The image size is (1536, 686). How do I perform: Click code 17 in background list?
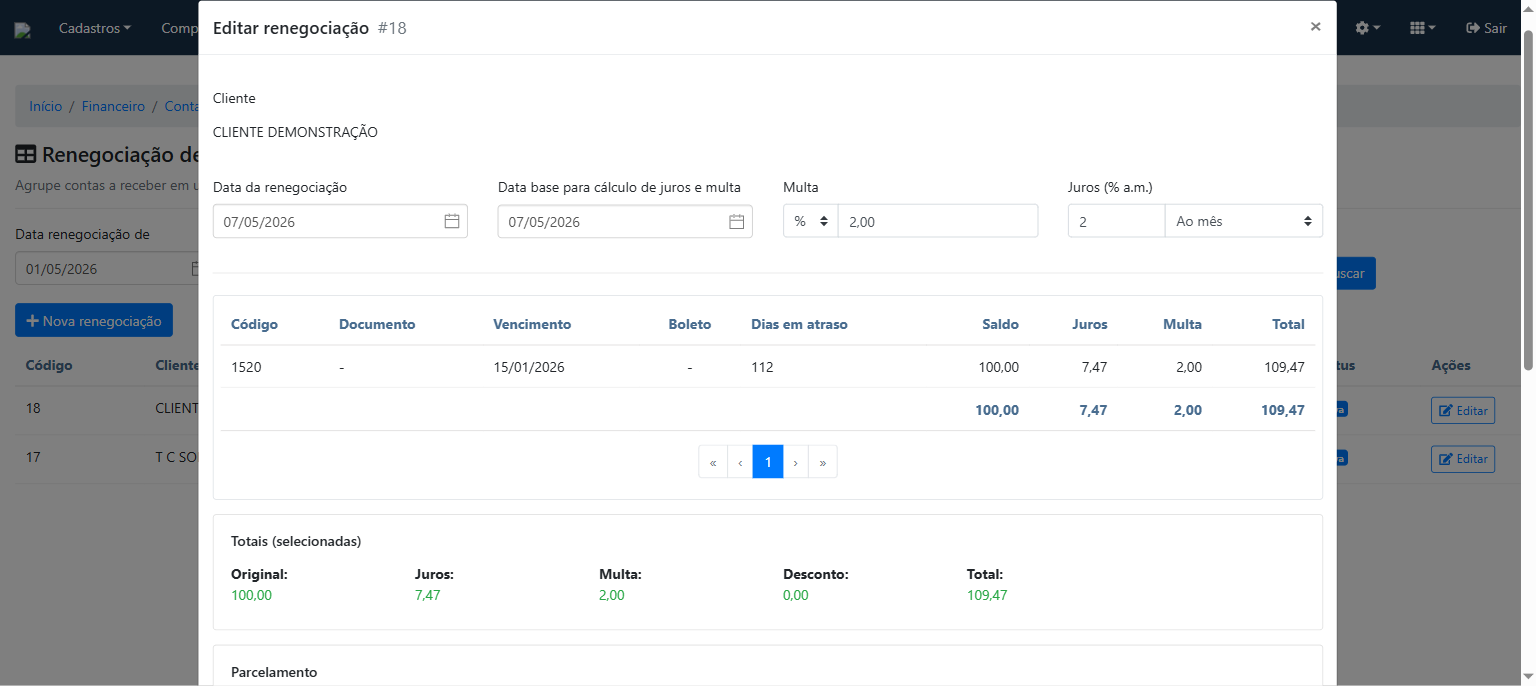(33, 457)
